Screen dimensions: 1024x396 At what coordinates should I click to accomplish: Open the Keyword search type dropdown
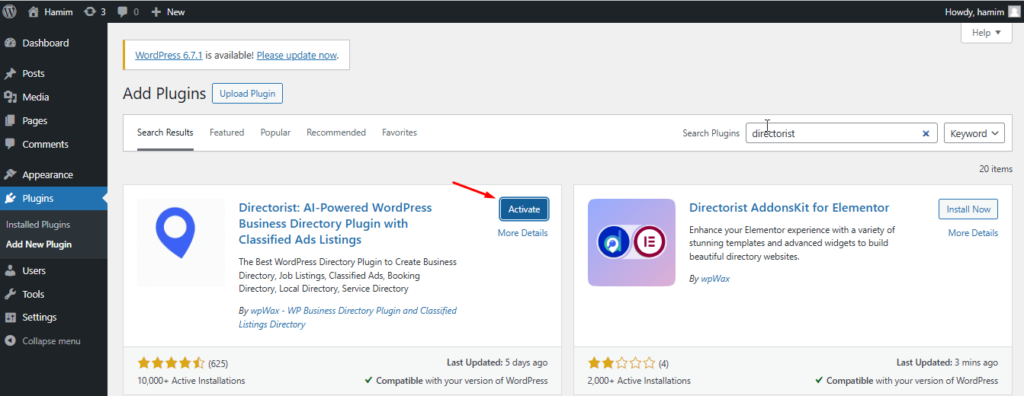click(x=974, y=133)
